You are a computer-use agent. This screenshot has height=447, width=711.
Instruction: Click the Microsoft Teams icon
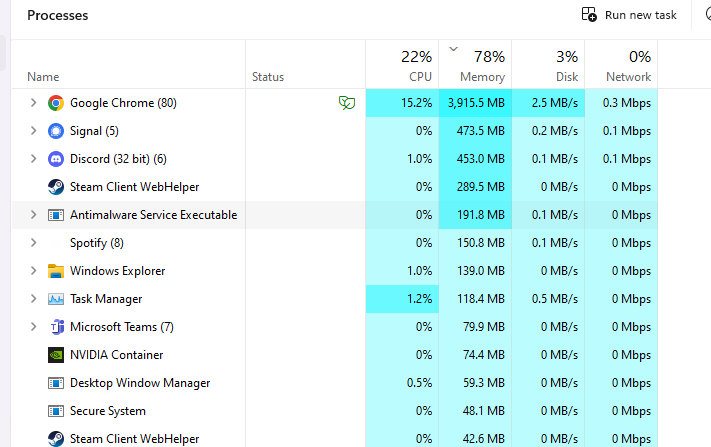[x=57, y=327]
